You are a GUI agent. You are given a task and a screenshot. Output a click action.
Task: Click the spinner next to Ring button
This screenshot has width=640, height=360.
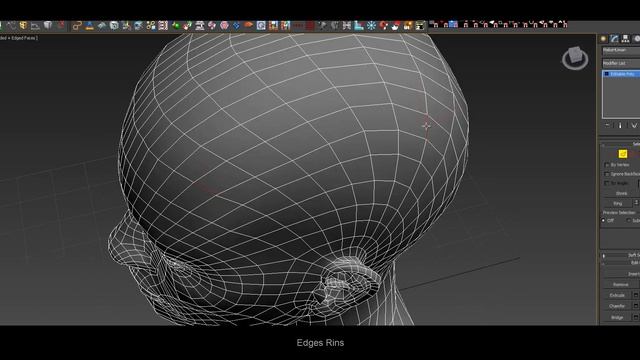tap(636, 203)
